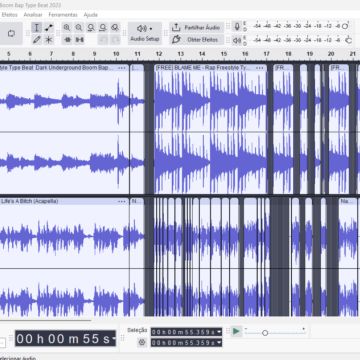
Task: Open selection start time format dropdown
Action: coord(219,332)
